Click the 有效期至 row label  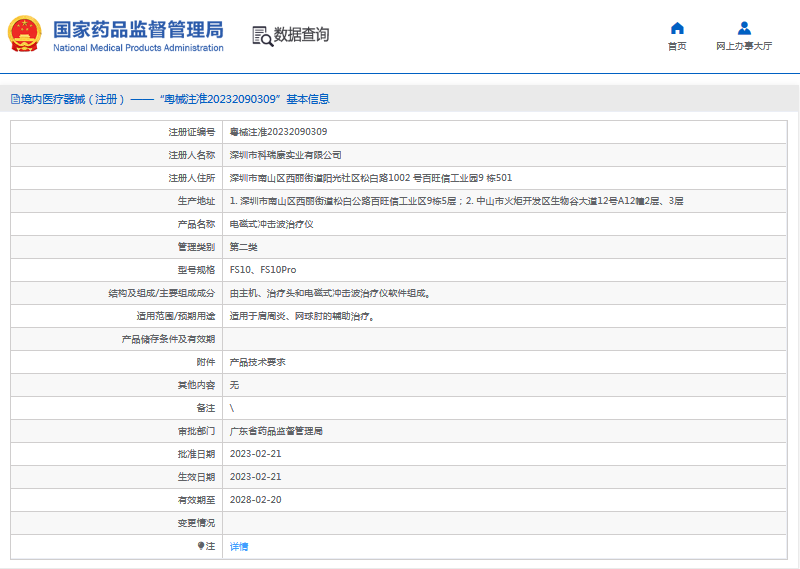tap(196, 500)
